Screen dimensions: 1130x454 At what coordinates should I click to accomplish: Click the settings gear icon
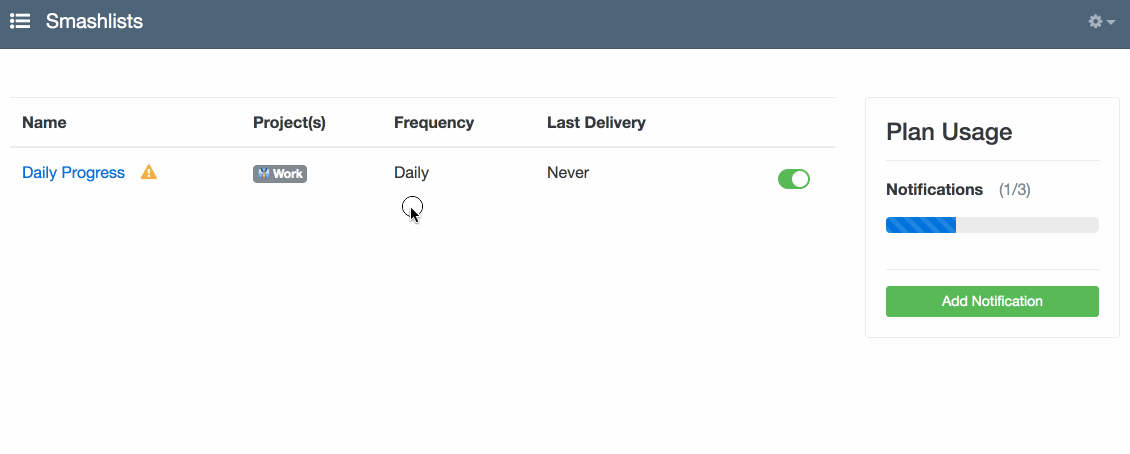click(1095, 22)
